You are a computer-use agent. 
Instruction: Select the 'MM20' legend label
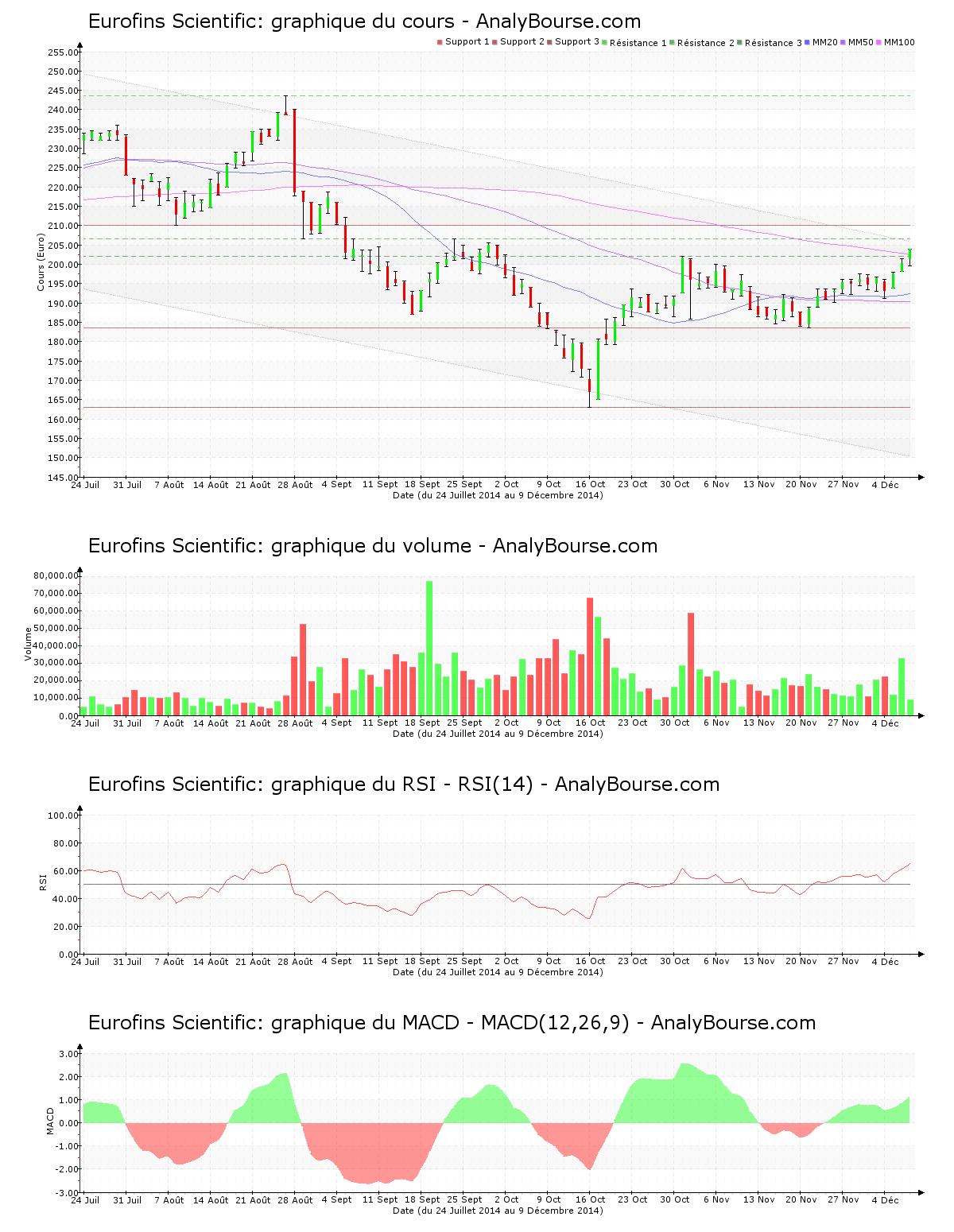pos(825,42)
